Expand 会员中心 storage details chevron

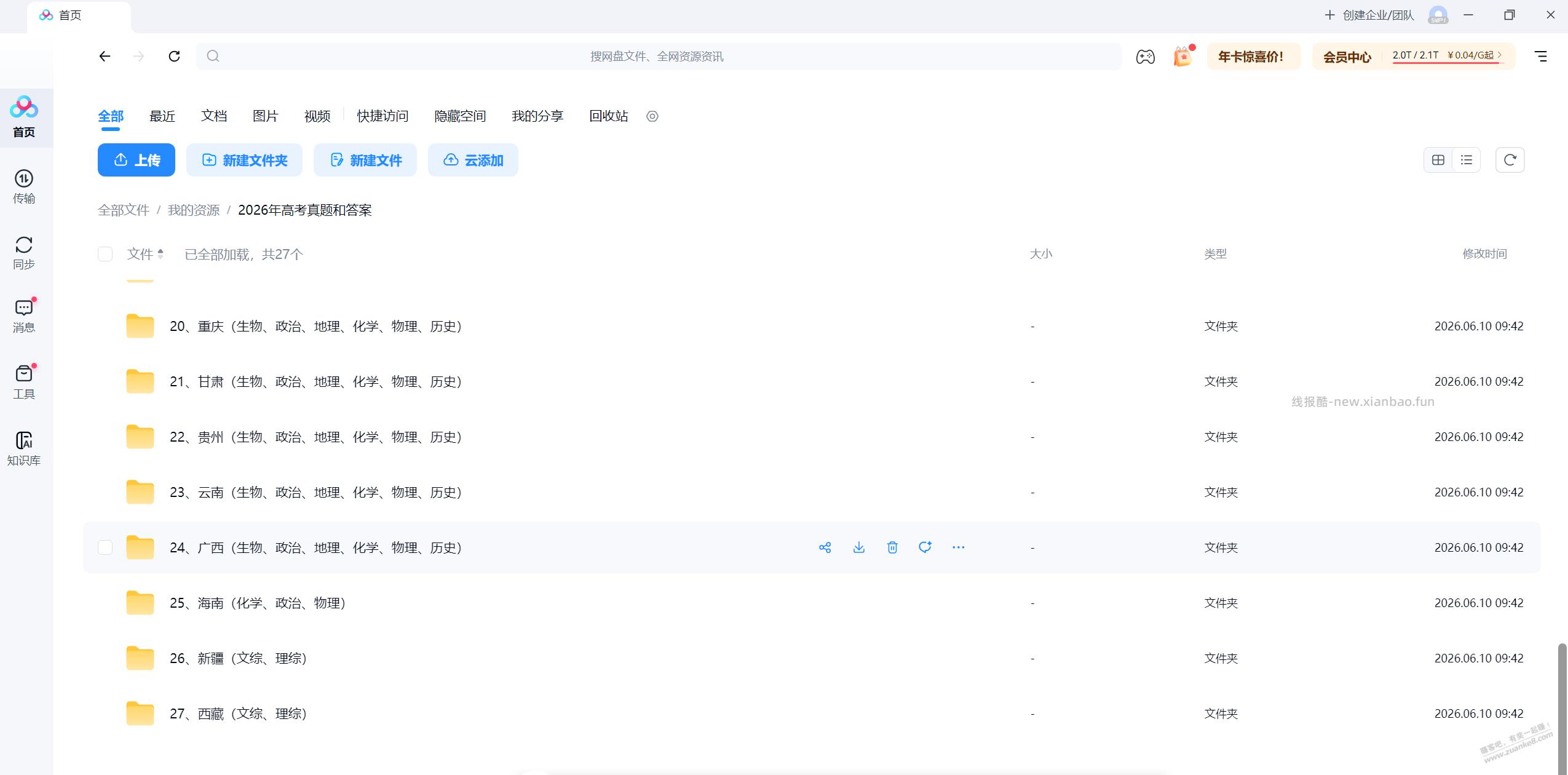(x=1500, y=55)
